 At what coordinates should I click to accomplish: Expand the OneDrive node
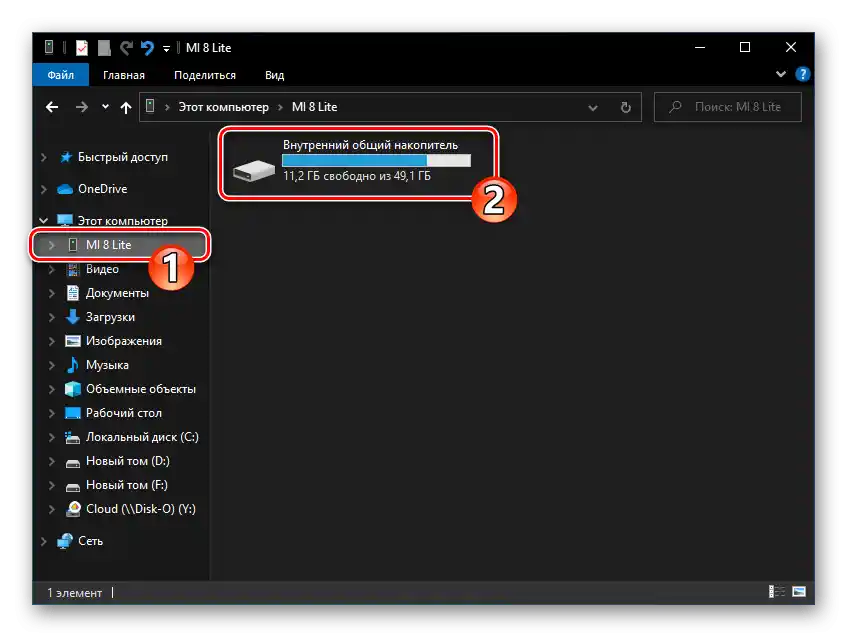click(x=44, y=189)
